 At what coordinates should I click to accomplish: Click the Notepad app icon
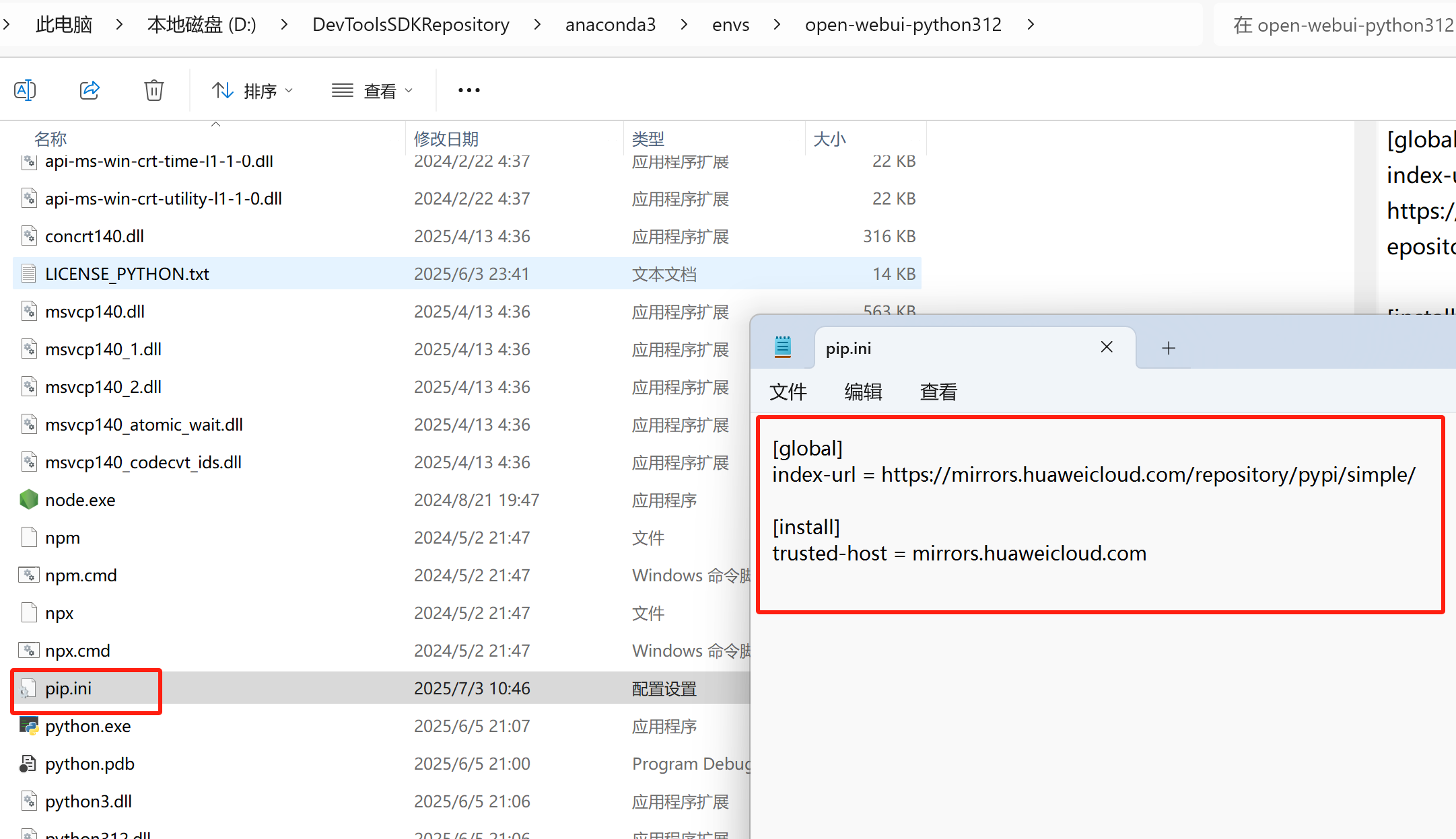pyautogui.click(x=782, y=347)
